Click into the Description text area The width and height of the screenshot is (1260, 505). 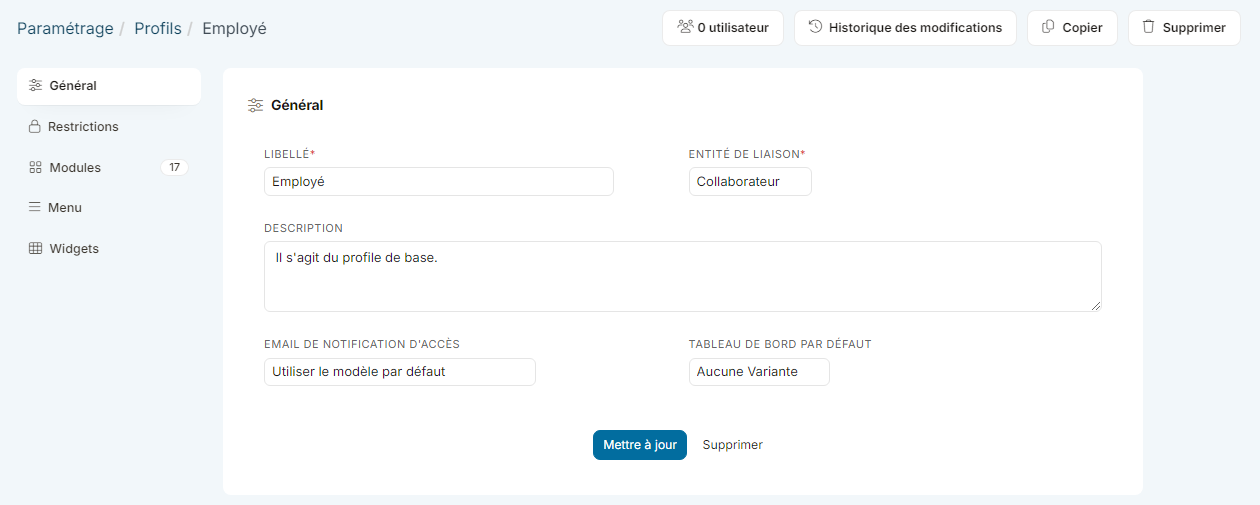(683, 276)
